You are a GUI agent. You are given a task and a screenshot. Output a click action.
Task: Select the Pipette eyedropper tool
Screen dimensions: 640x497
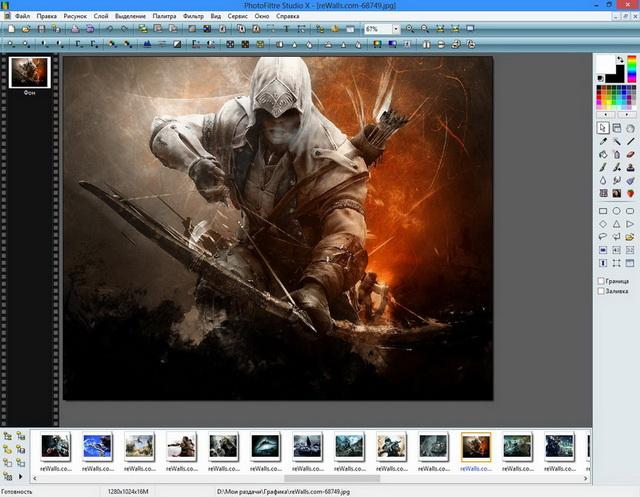(x=603, y=142)
